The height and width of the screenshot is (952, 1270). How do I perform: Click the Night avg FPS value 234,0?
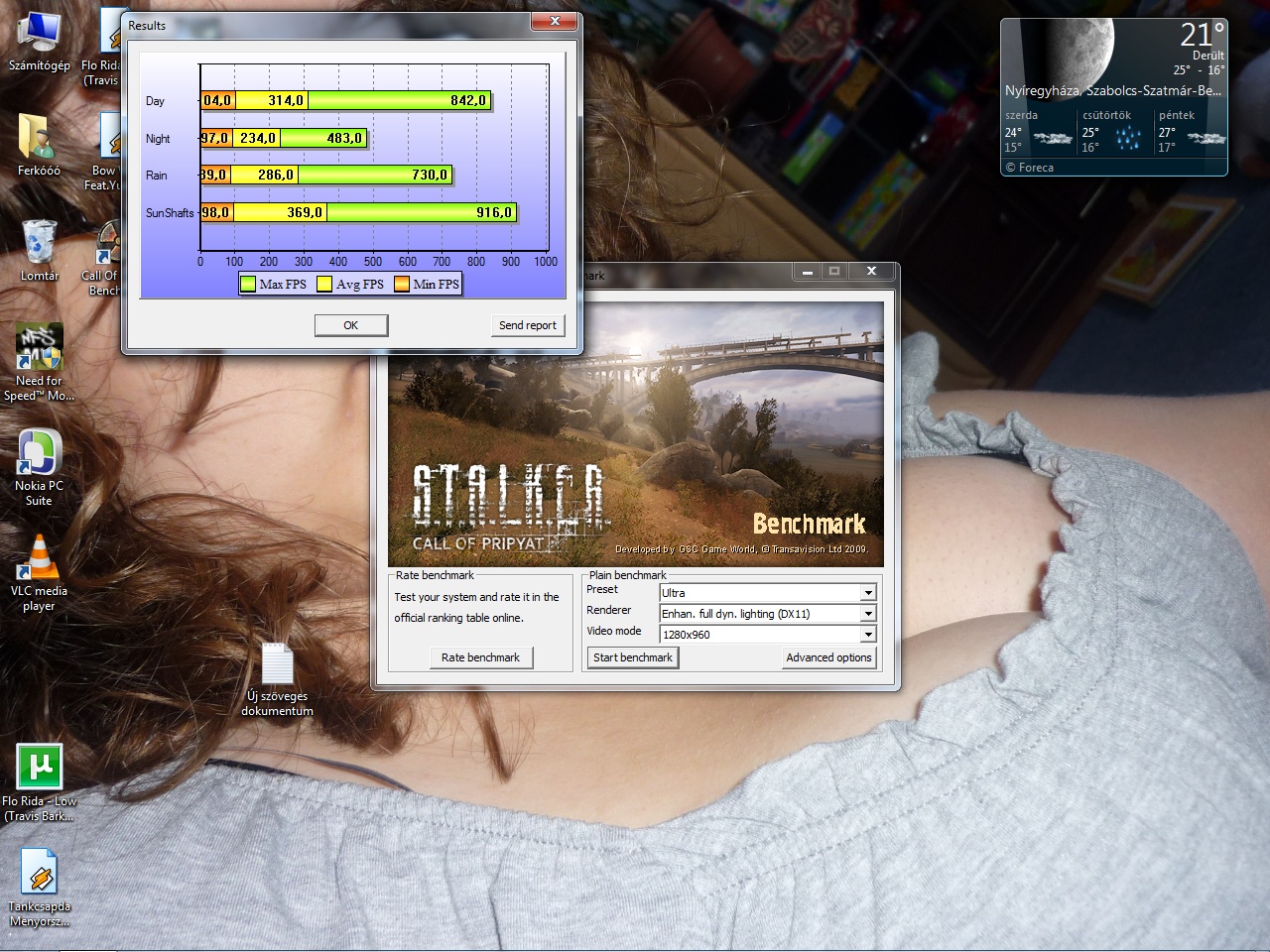pos(258,138)
